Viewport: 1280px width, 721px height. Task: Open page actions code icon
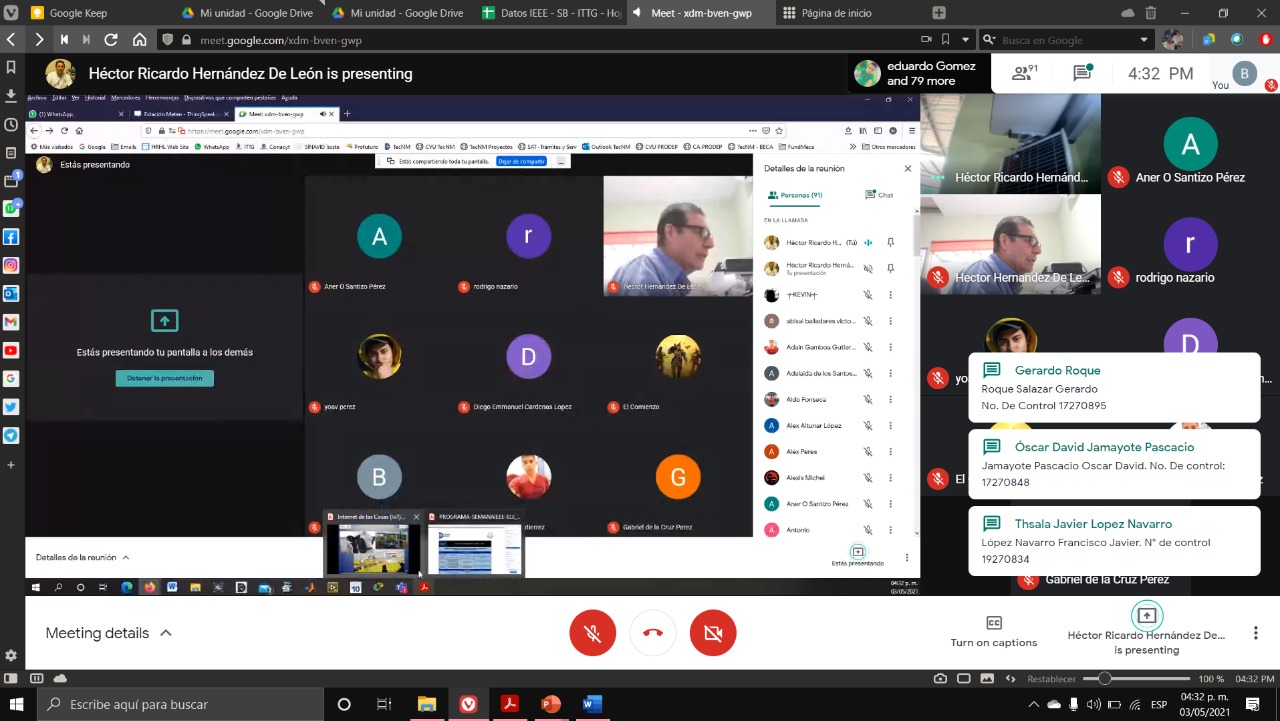[x=1009, y=679]
